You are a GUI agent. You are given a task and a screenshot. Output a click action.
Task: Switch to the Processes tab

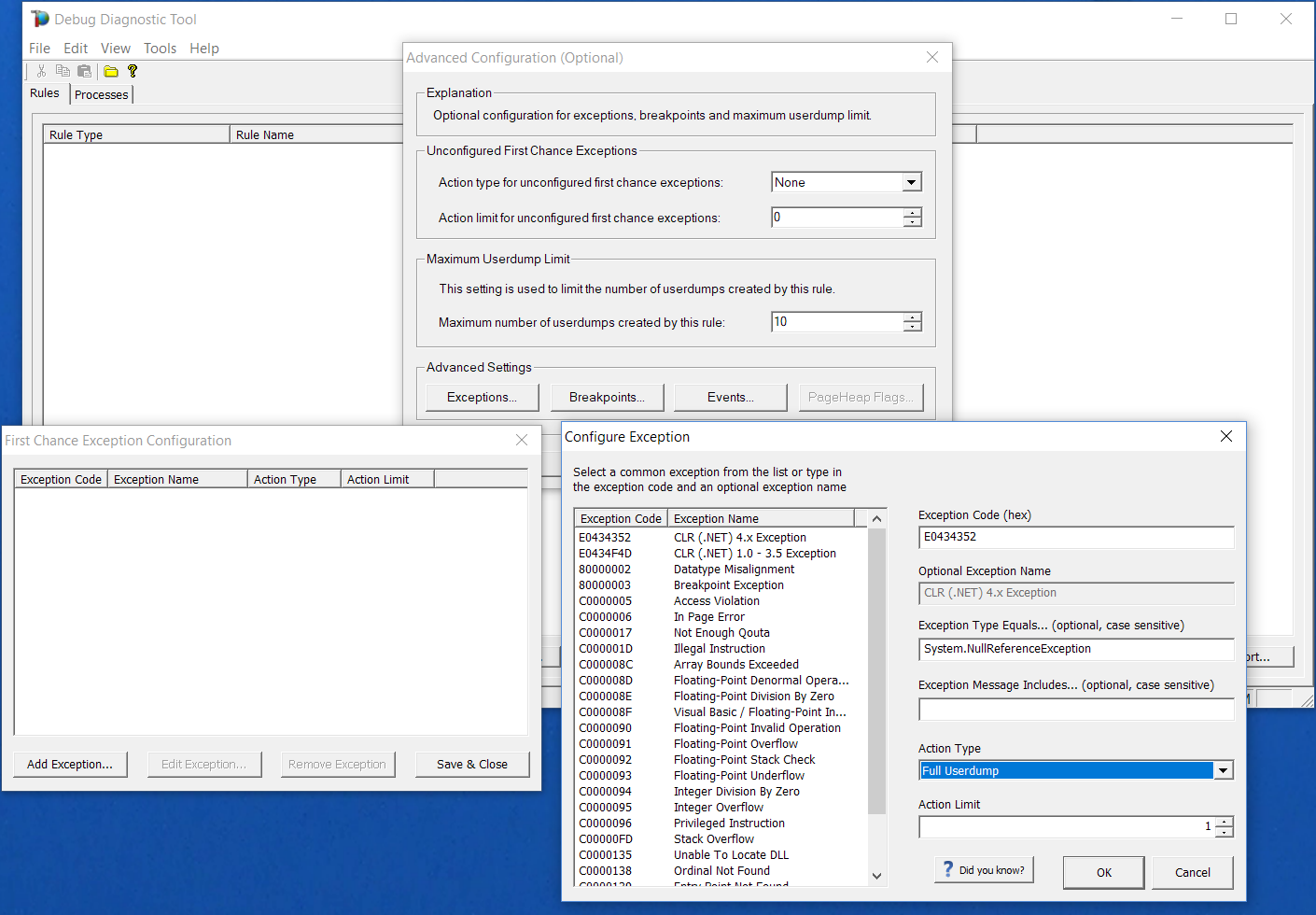[x=102, y=94]
